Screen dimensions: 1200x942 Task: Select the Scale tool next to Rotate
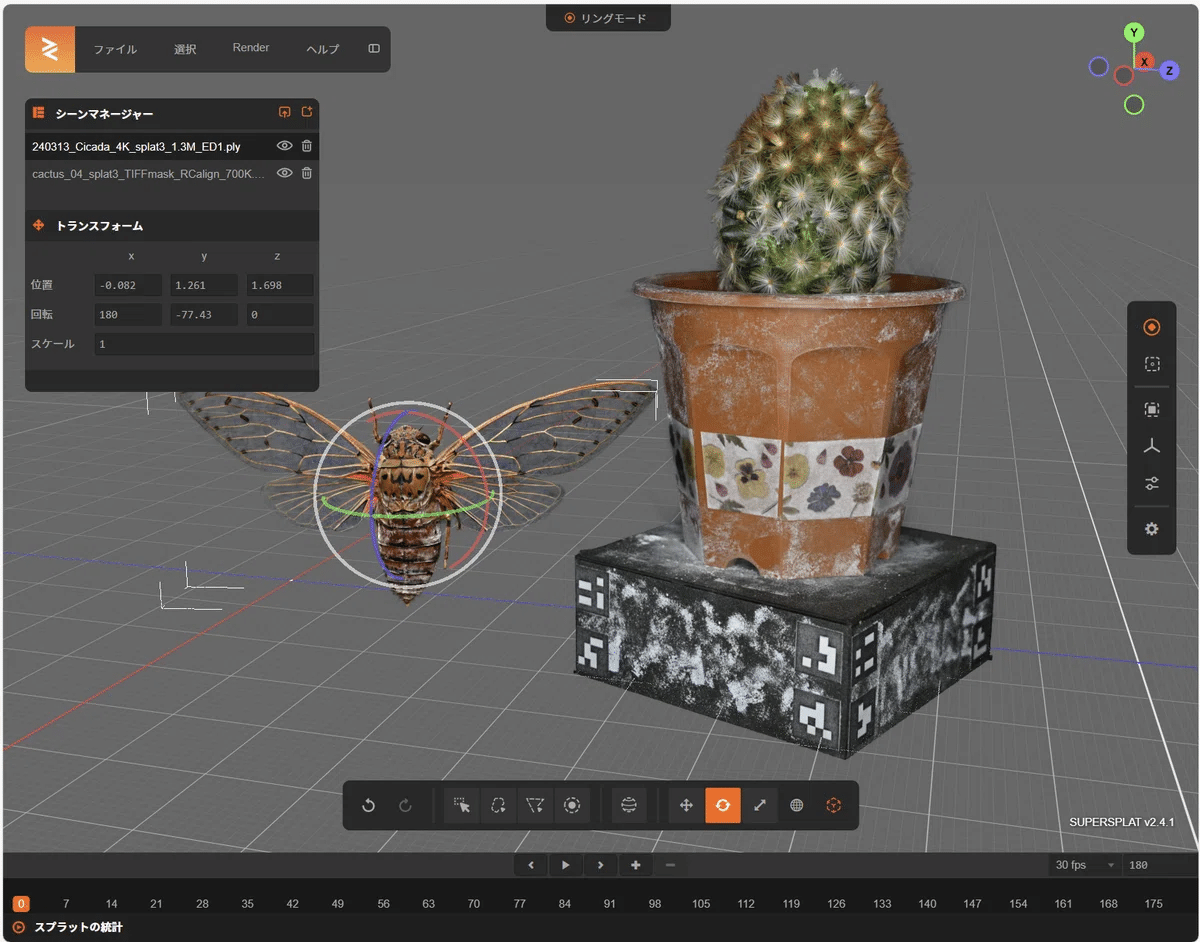pos(760,805)
